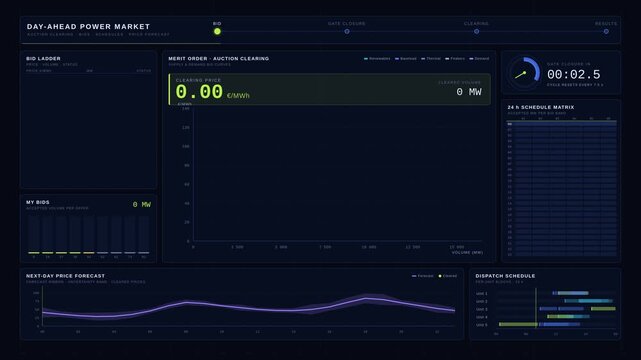The height and width of the screenshot is (360, 641).
Task: Click the Unit 5 green dispatch block
Action: click(x=518, y=324)
